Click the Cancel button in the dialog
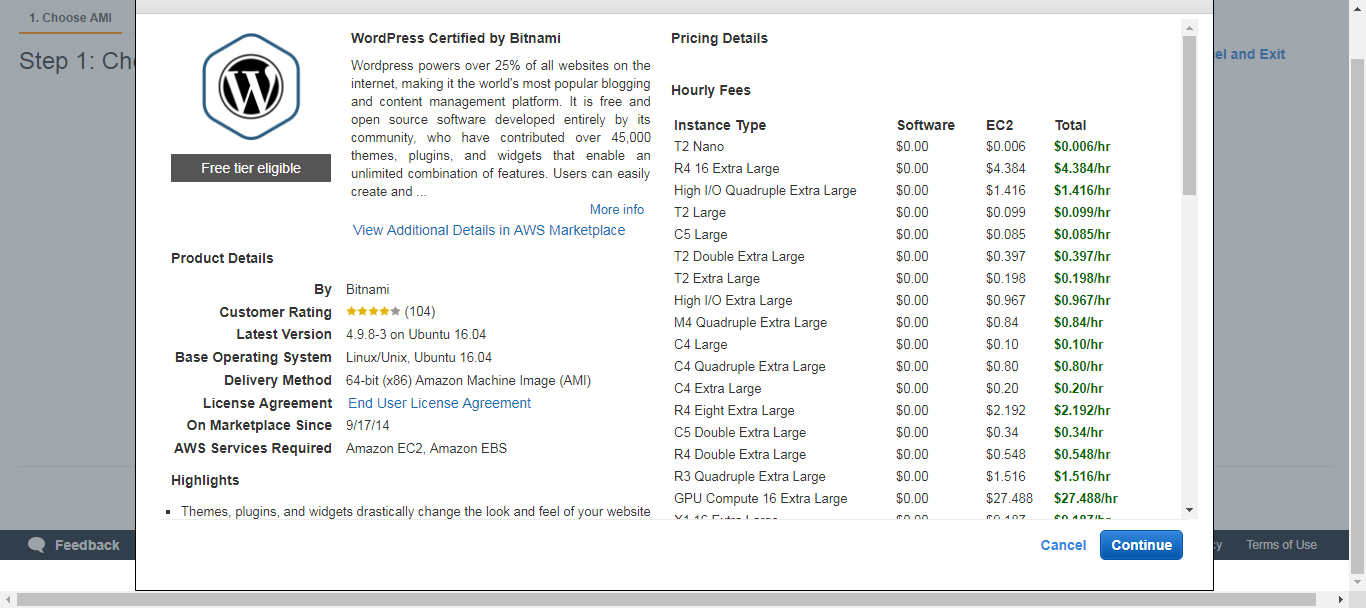The height and width of the screenshot is (608, 1366). 1063,544
